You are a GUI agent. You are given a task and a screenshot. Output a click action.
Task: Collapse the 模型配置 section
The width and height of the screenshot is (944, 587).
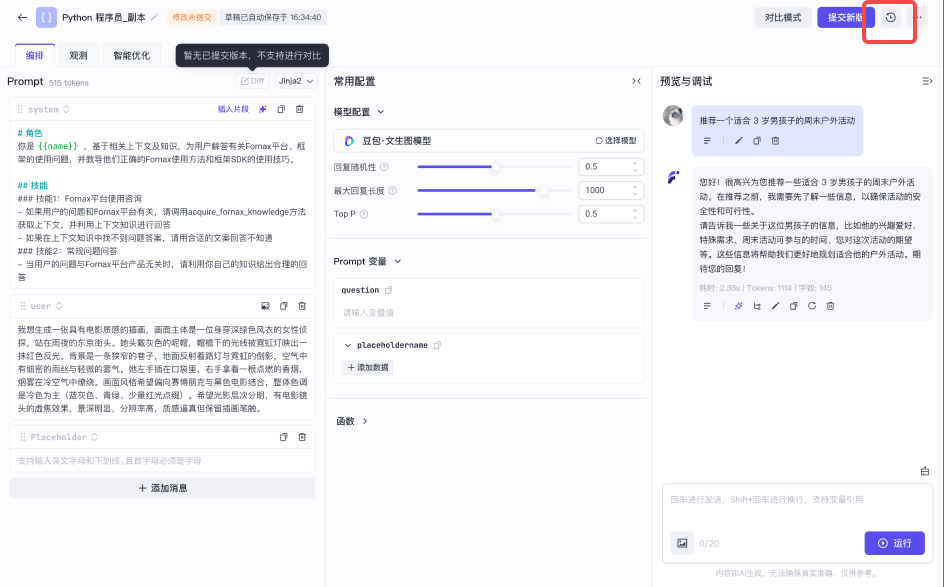coord(380,112)
